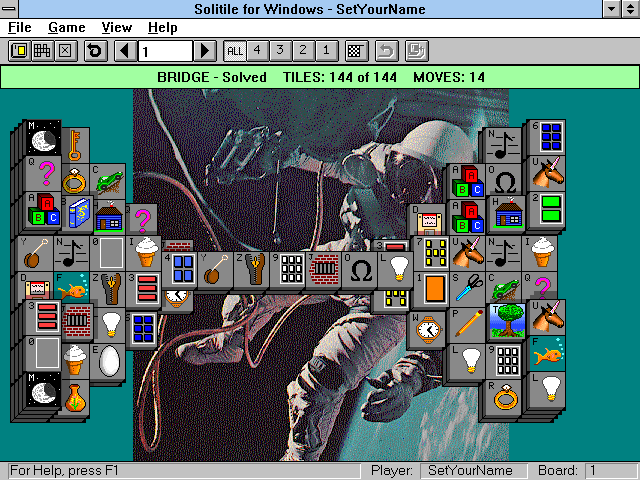The width and height of the screenshot is (640, 480).
Task: Select the scissors tile labeled S
Action: (468, 287)
